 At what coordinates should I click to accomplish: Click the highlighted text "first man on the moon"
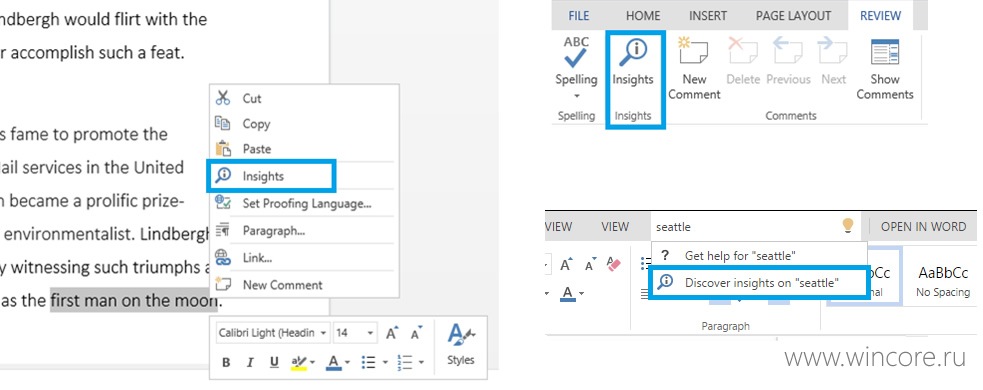pos(134,301)
